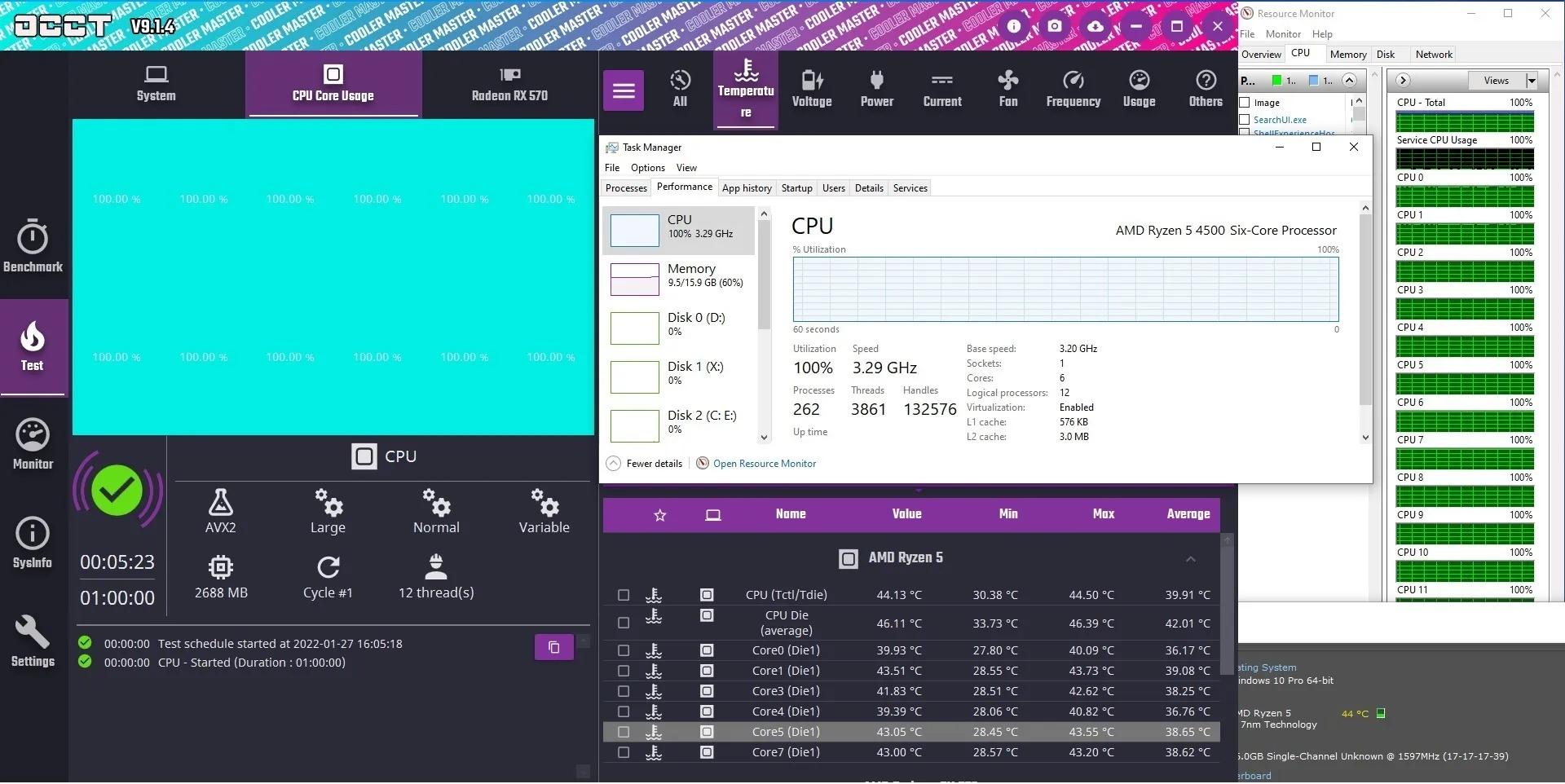Open Views dropdown in Resource Monitor
1565x784 pixels.
(1532, 81)
